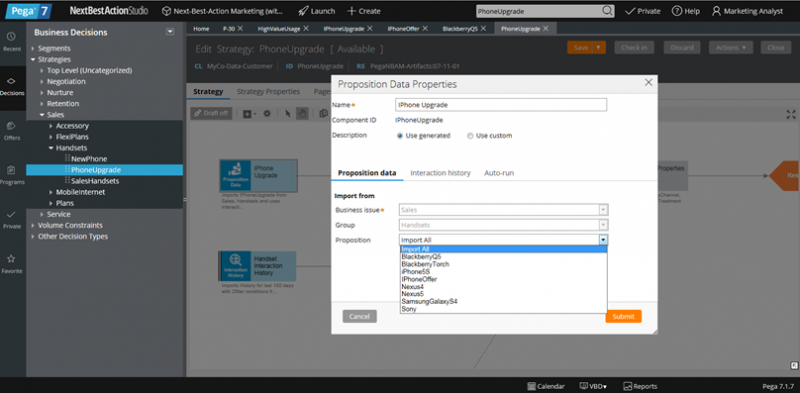Click the PhoneUpgrade search field
The image size is (800, 393).
[538, 11]
